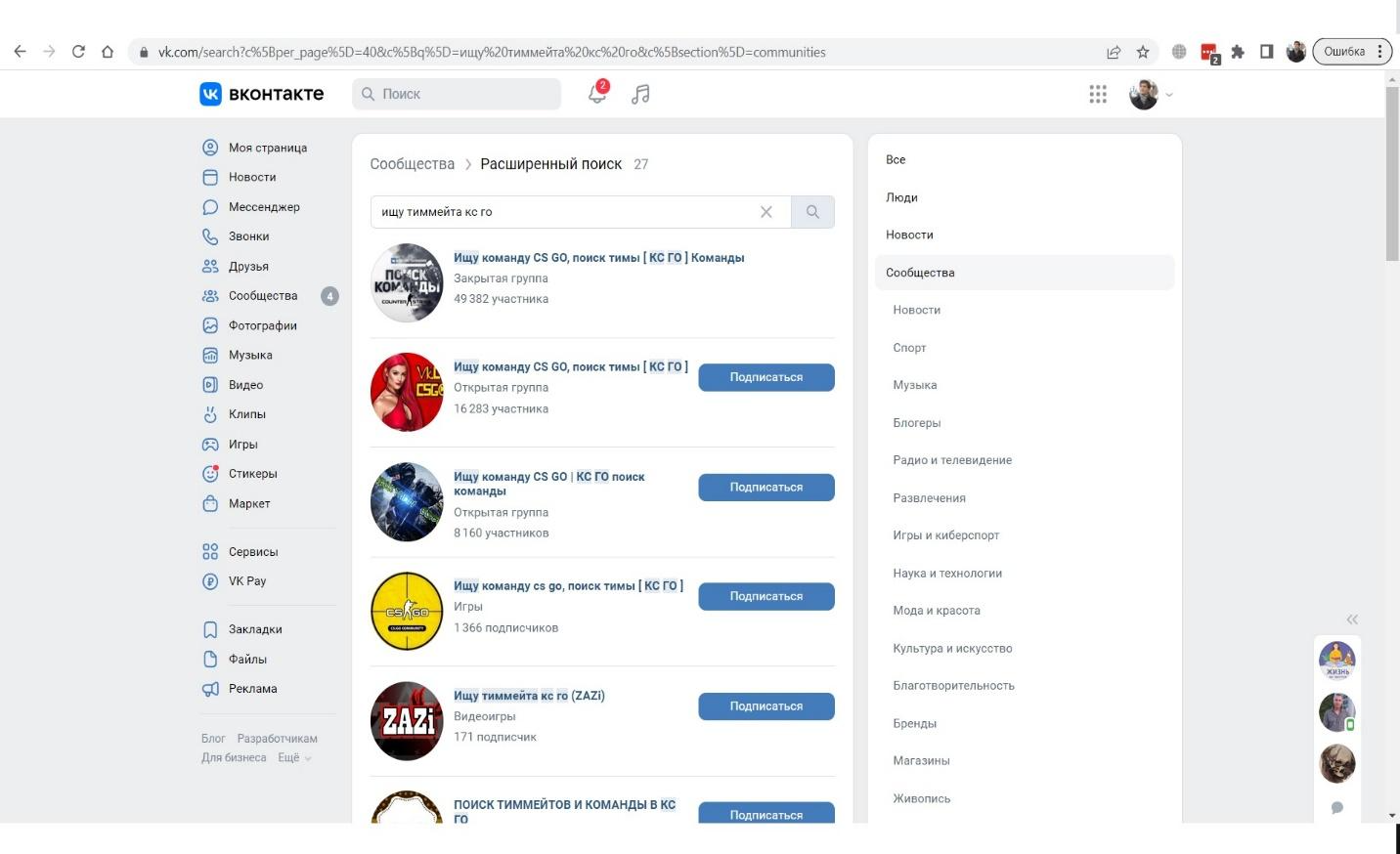Select the Сообщества search filter
The width and height of the screenshot is (1400, 854).
coord(1024,273)
